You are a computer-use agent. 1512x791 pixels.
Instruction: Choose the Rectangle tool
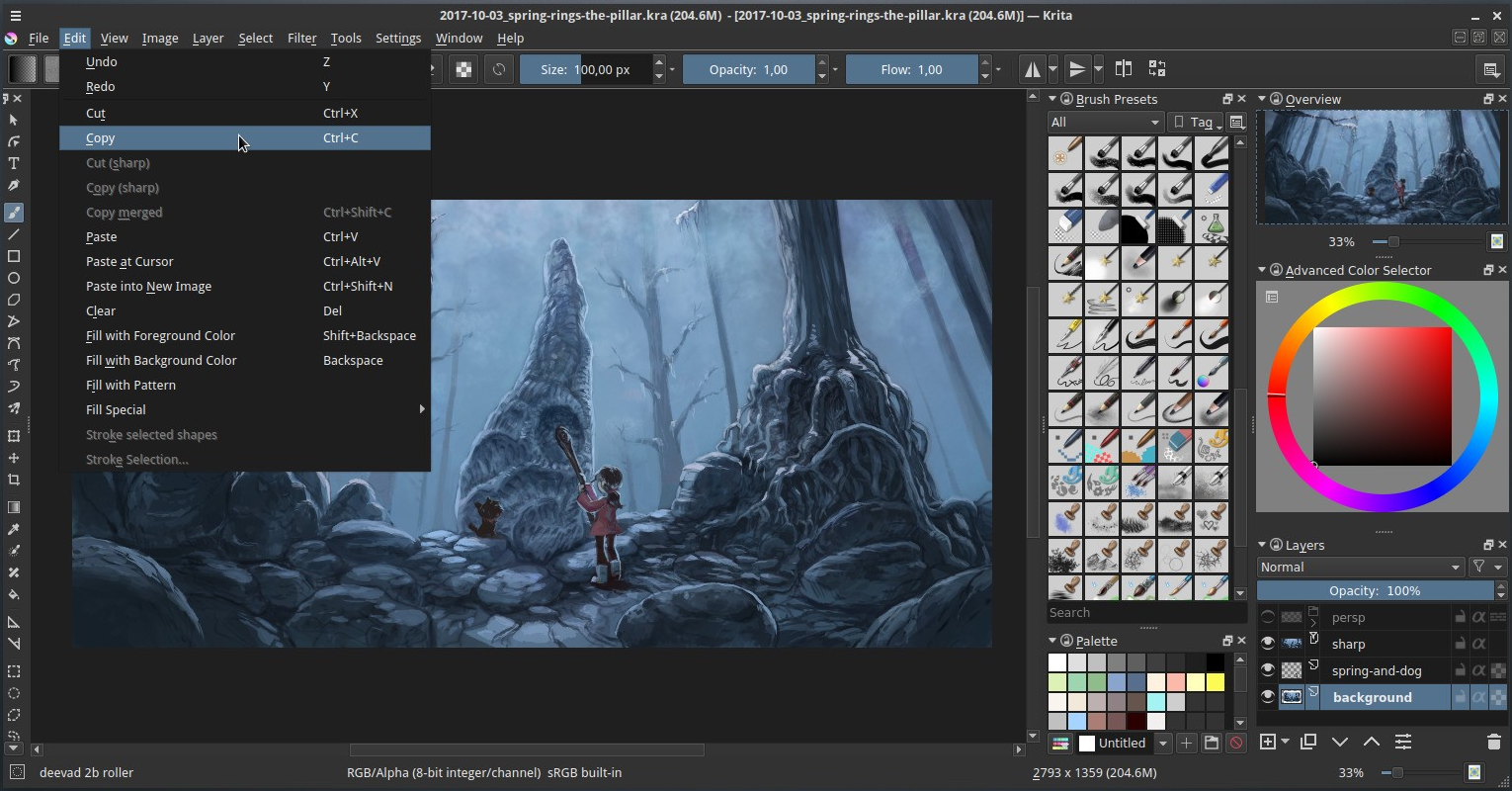point(14,257)
